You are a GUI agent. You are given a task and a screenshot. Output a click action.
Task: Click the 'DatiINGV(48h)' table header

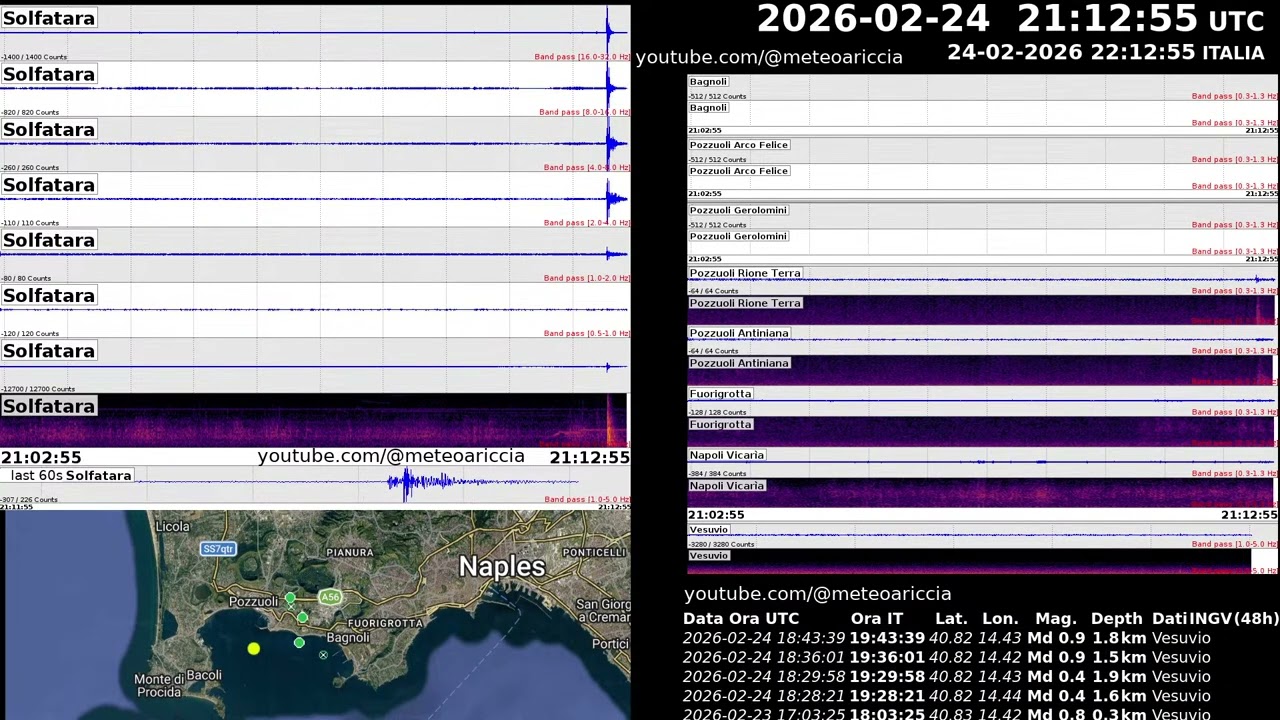1215,619
